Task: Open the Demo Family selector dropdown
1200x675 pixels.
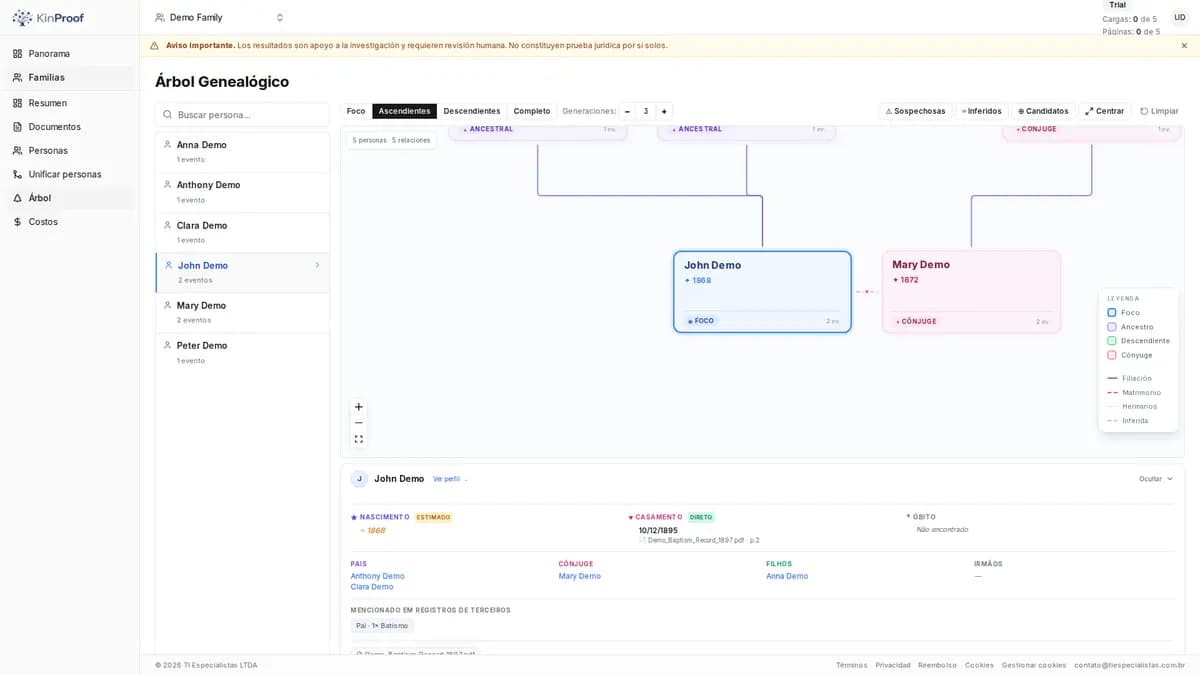Action: (220, 18)
